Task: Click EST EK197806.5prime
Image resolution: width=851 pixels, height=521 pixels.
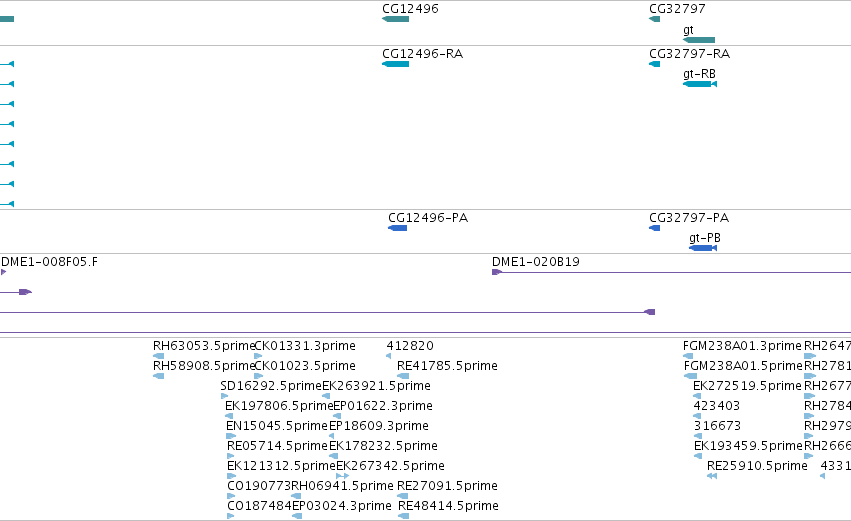Action: pyautogui.click(x=279, y=406)
